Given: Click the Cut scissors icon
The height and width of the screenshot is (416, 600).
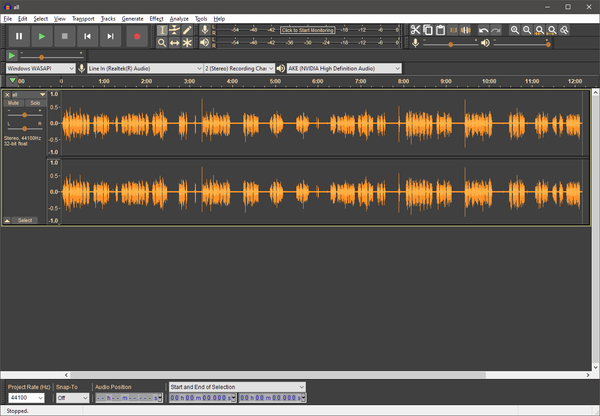Looking at the screenshot, I should click(415, 30).
